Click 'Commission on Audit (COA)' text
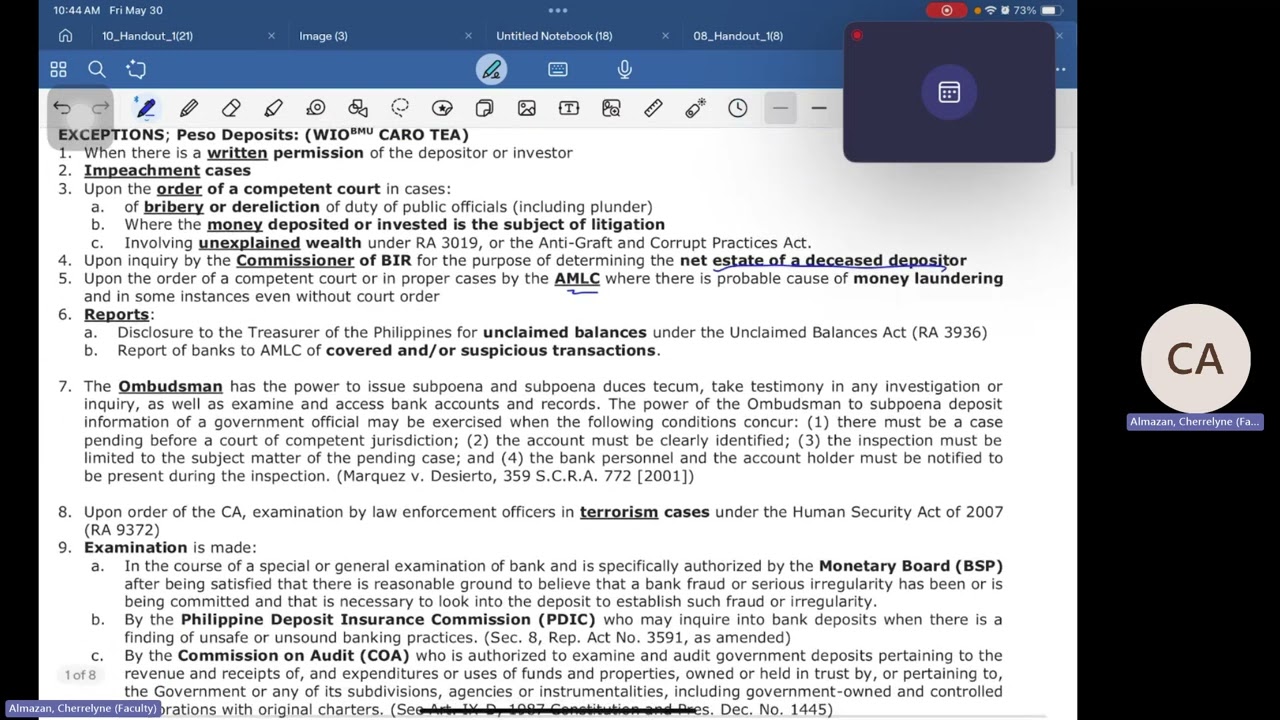This screenshot has width=1280, height=720. [x=293, y=656]
